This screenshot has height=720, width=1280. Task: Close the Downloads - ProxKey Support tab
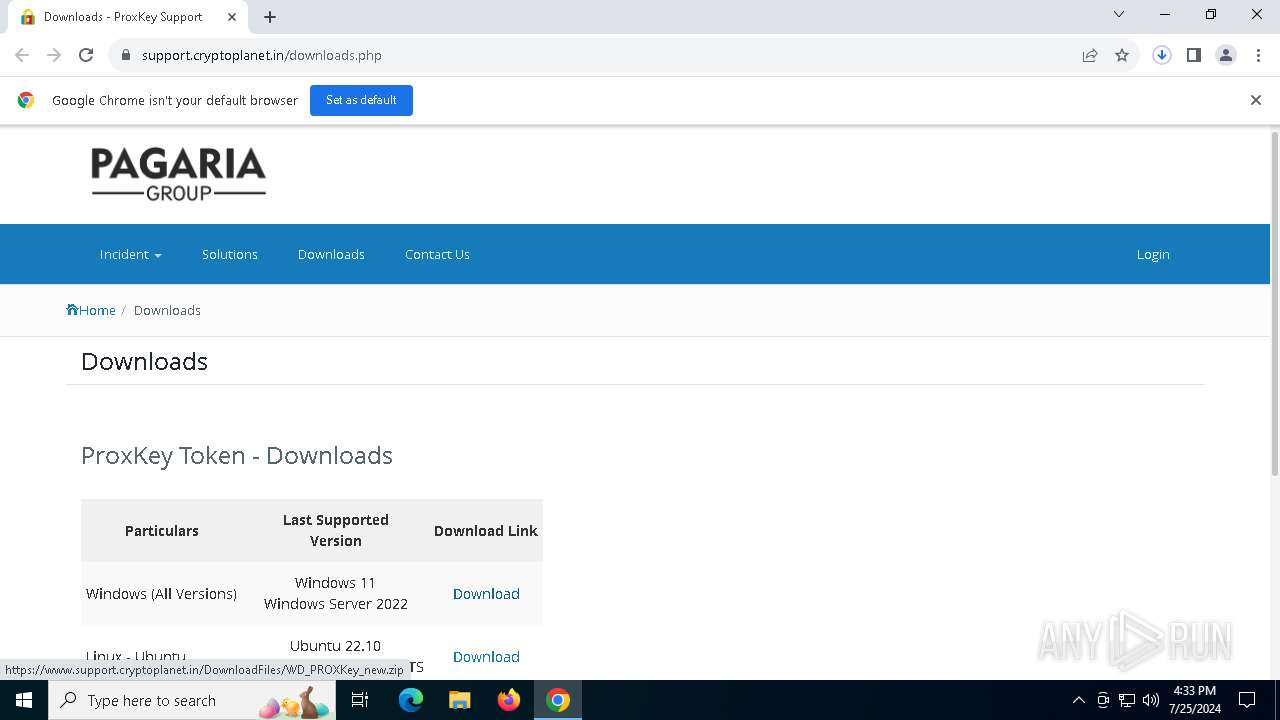click(x=232, y=16)
